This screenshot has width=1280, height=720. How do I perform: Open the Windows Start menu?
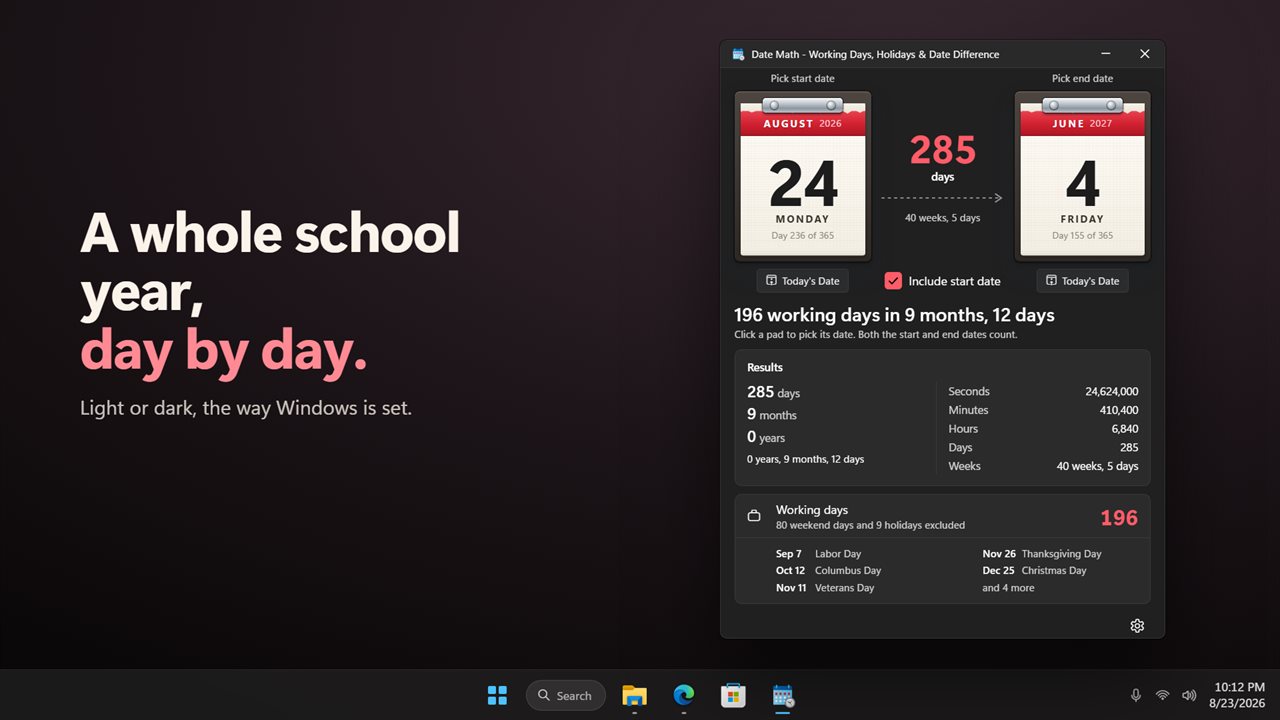pyautogui.click(x=497, y=695)
